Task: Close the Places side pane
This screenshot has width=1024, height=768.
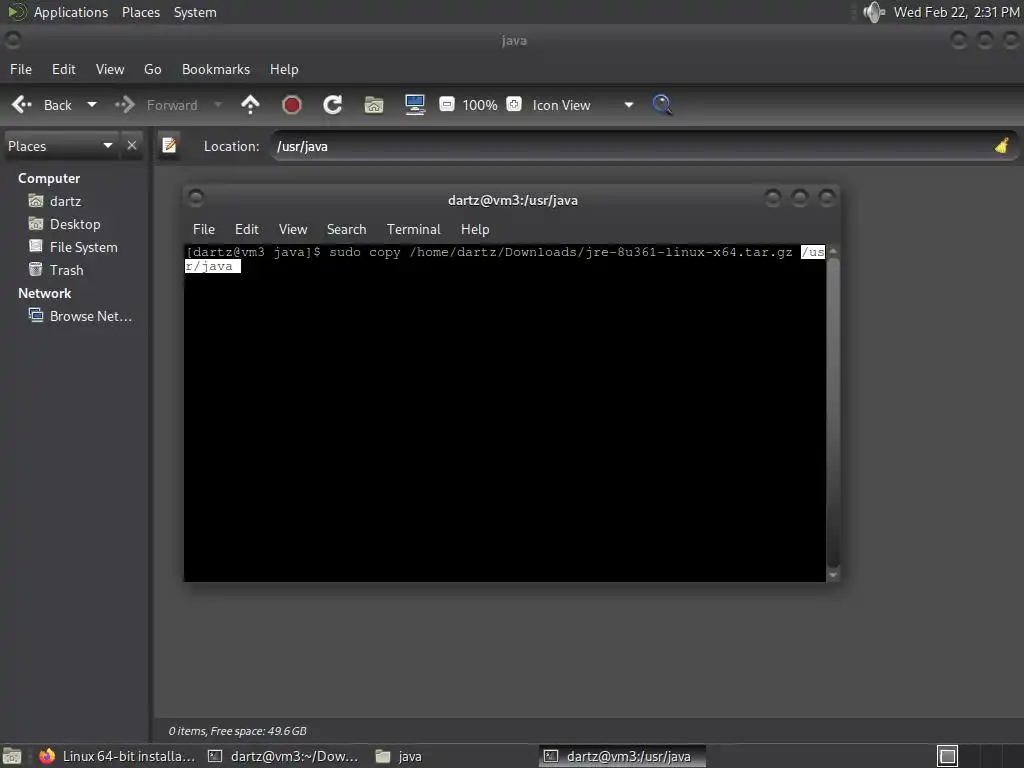Action: point(132,146)
